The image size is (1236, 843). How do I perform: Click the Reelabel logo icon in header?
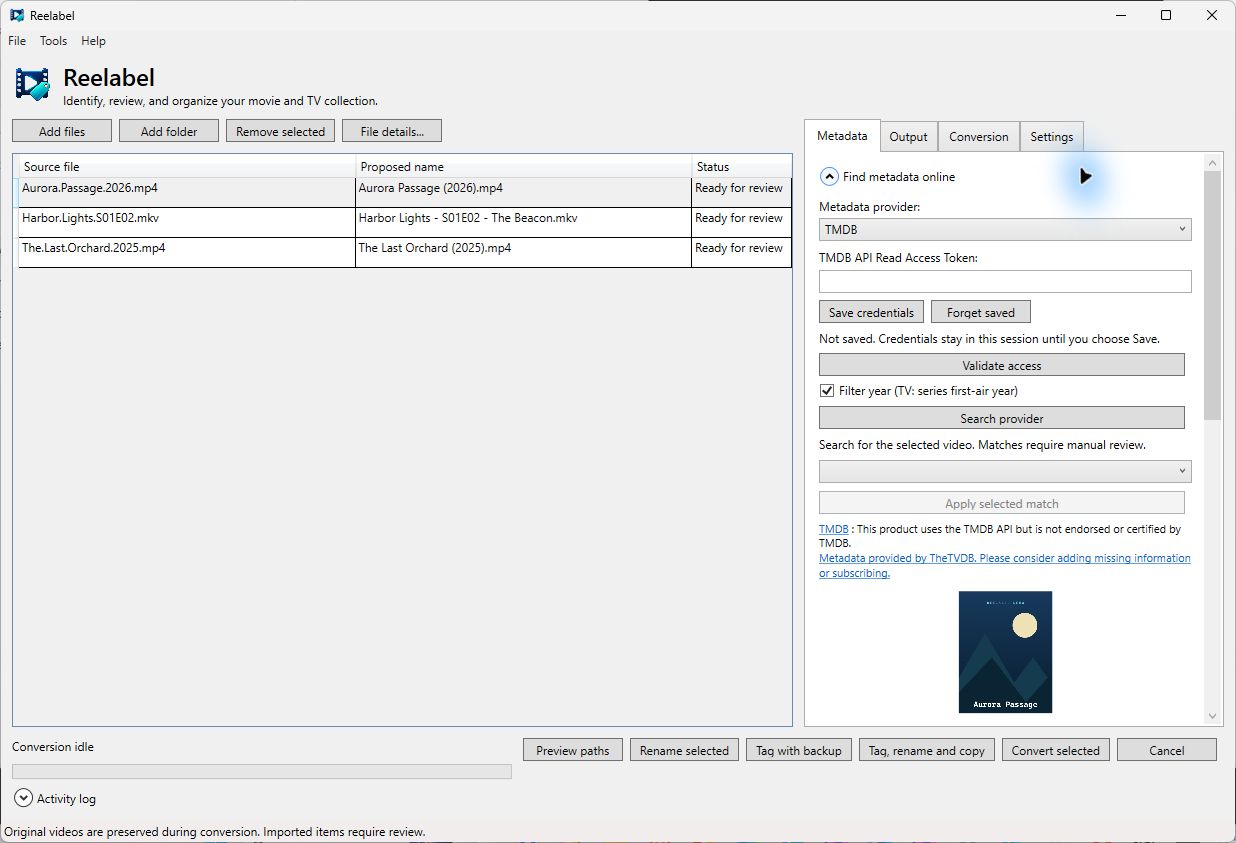click(x=32, y=85)
